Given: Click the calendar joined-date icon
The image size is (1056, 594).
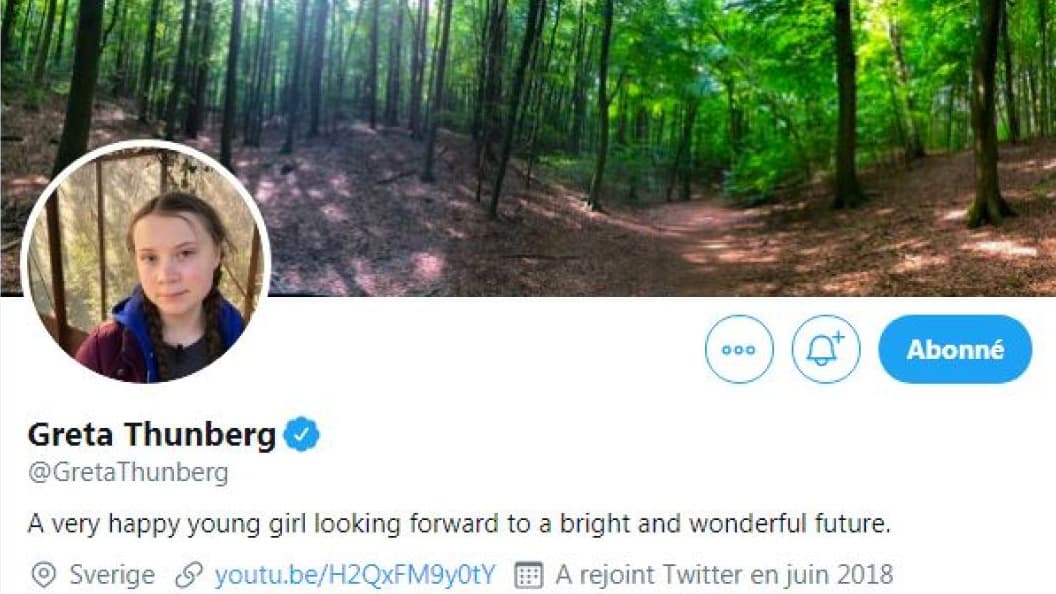Looking at the screenshot, I should click(528, 575).
